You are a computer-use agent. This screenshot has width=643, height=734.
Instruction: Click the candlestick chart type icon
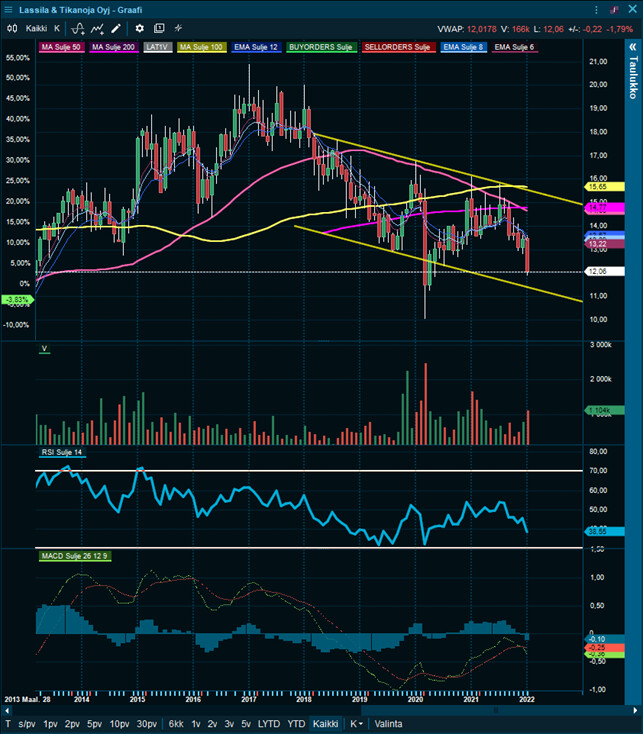[11, 28]
